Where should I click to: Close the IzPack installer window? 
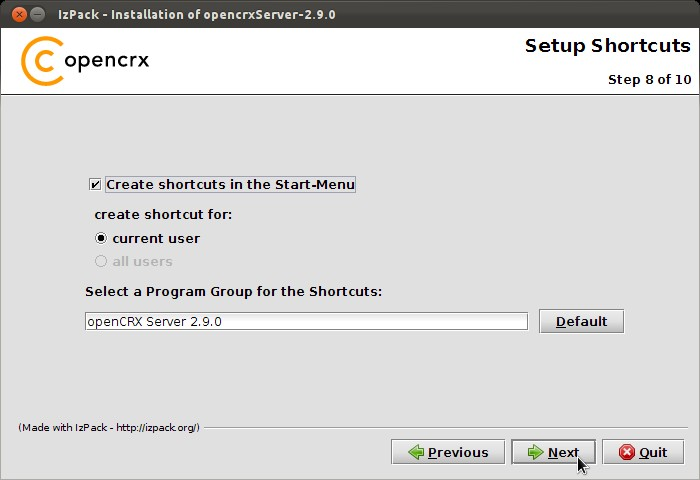tap(19, 14)
